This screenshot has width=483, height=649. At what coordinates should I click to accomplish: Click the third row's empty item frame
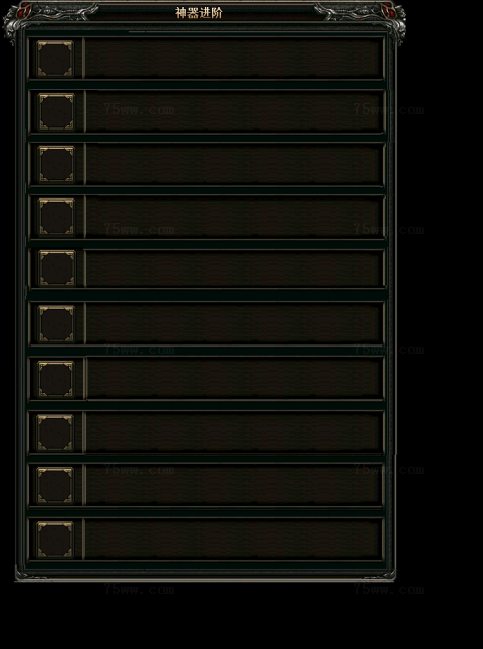click(x=56, y=164)
